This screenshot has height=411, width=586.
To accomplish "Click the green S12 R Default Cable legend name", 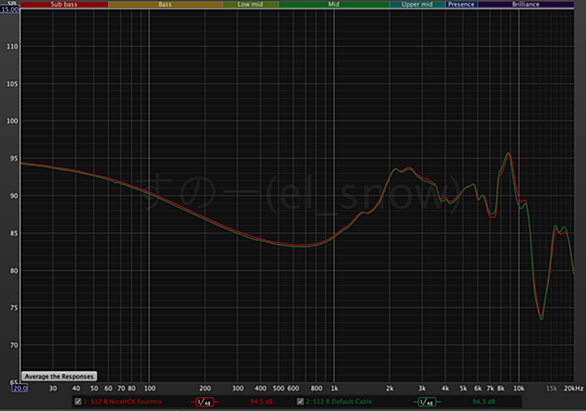I will click(x=339, y=402).
